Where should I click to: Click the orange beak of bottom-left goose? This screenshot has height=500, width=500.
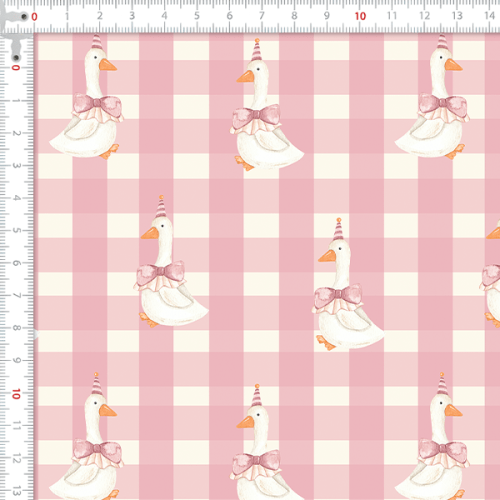(107, 411)
